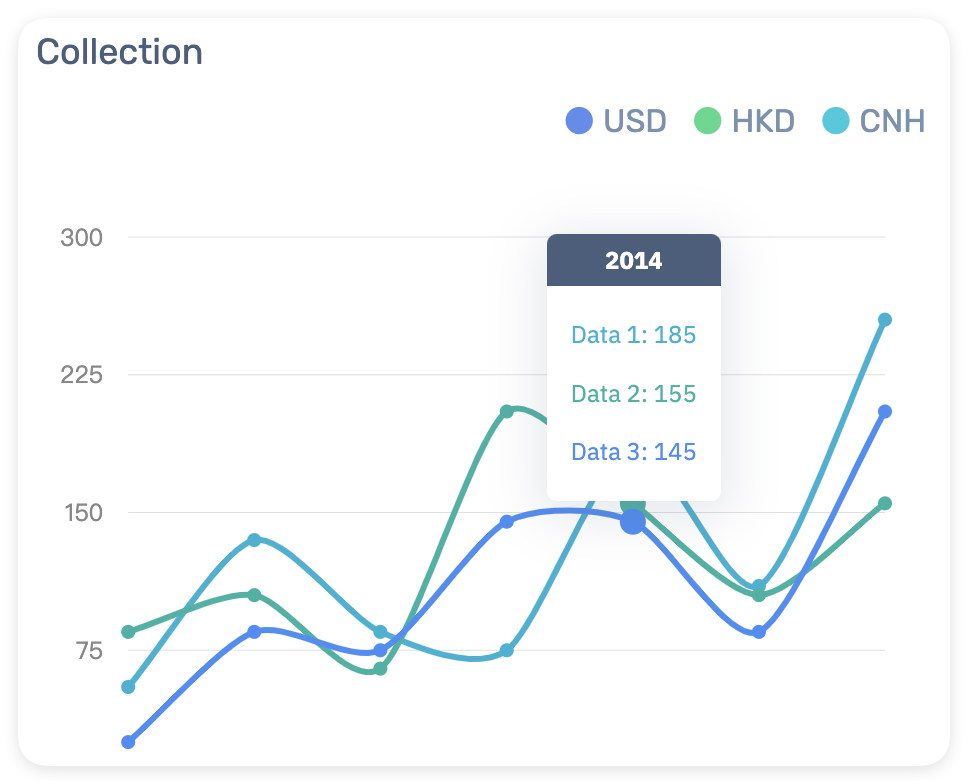Click the CNH legend label
This screenshot has height=784, width=968.
point(892,121)
